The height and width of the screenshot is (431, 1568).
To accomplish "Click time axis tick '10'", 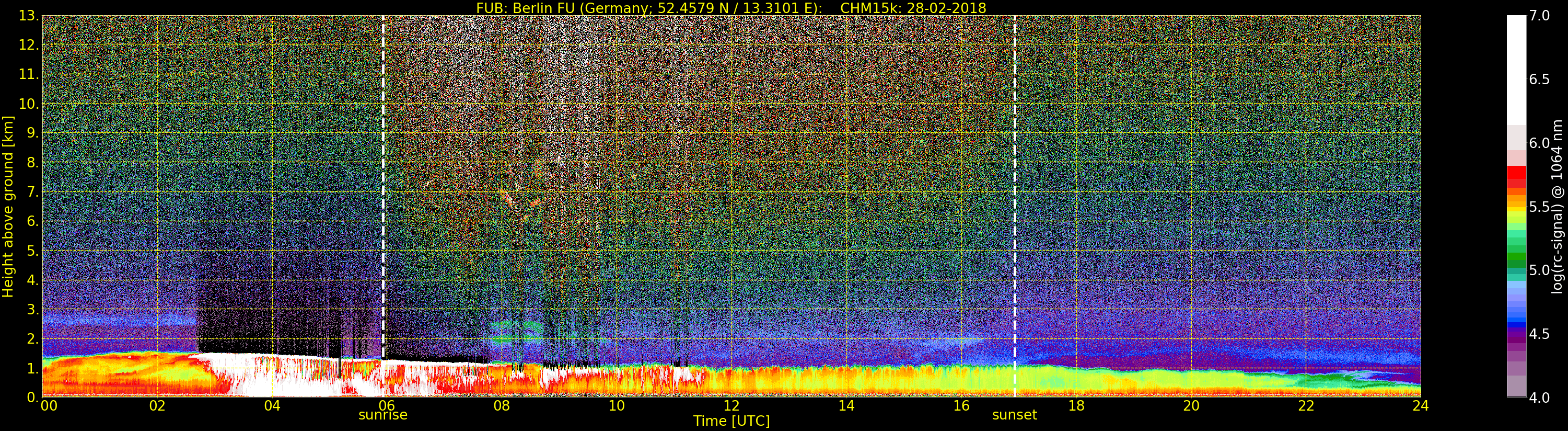I will 617,406.
